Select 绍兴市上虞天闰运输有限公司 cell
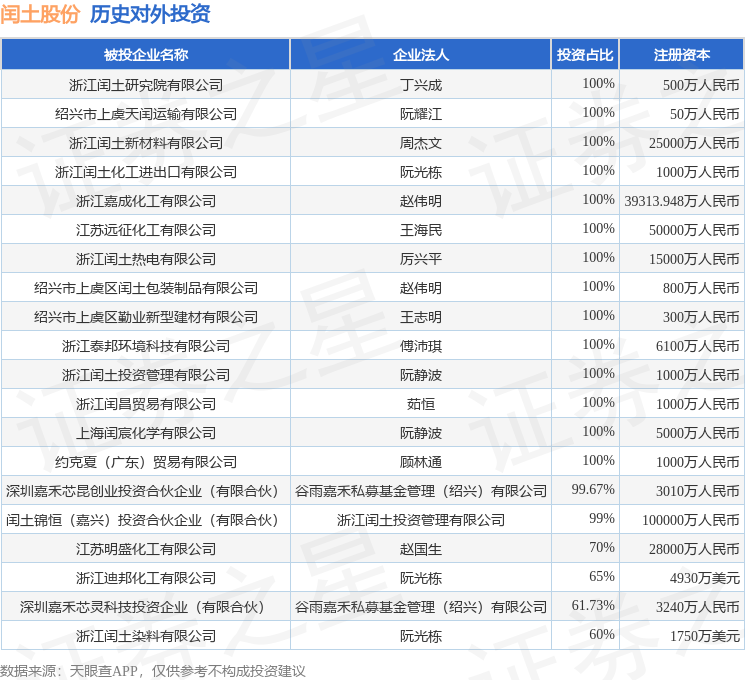The width and height of the screenshot is (745, 680). (146, 114)
